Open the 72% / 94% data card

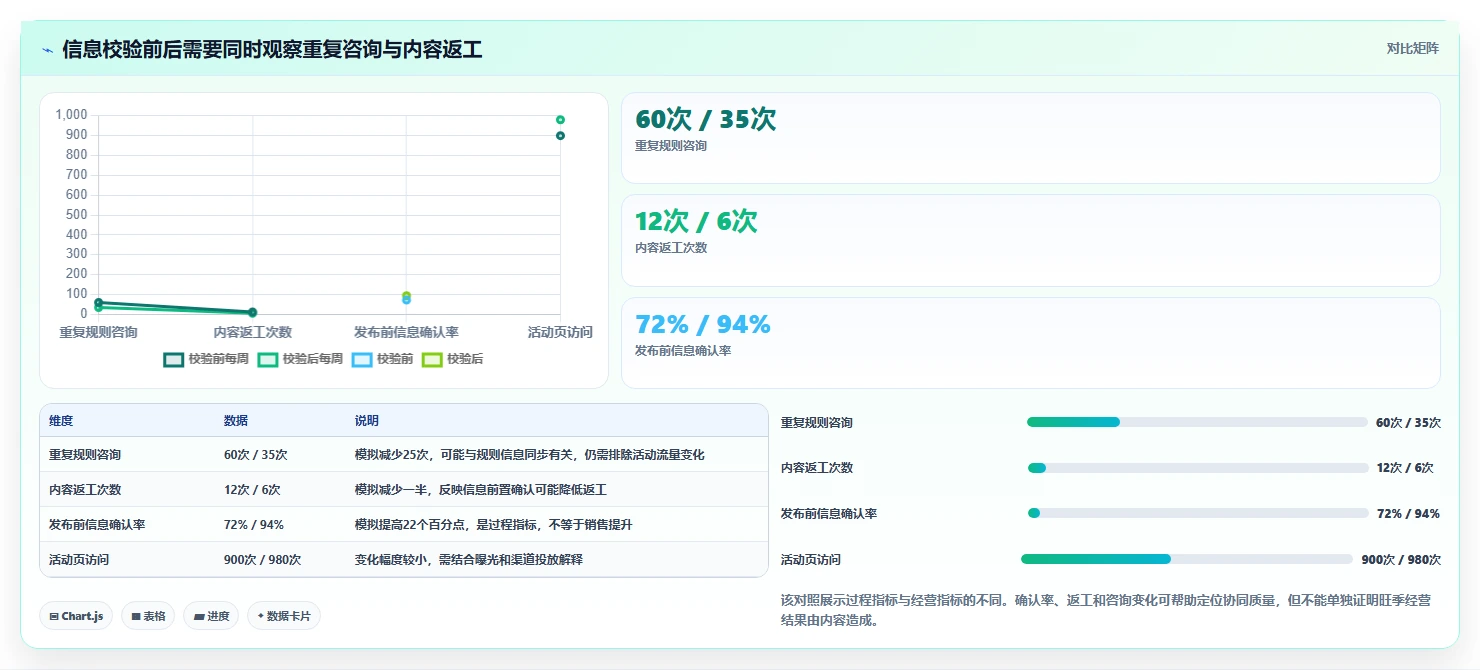pos(1031,343)
